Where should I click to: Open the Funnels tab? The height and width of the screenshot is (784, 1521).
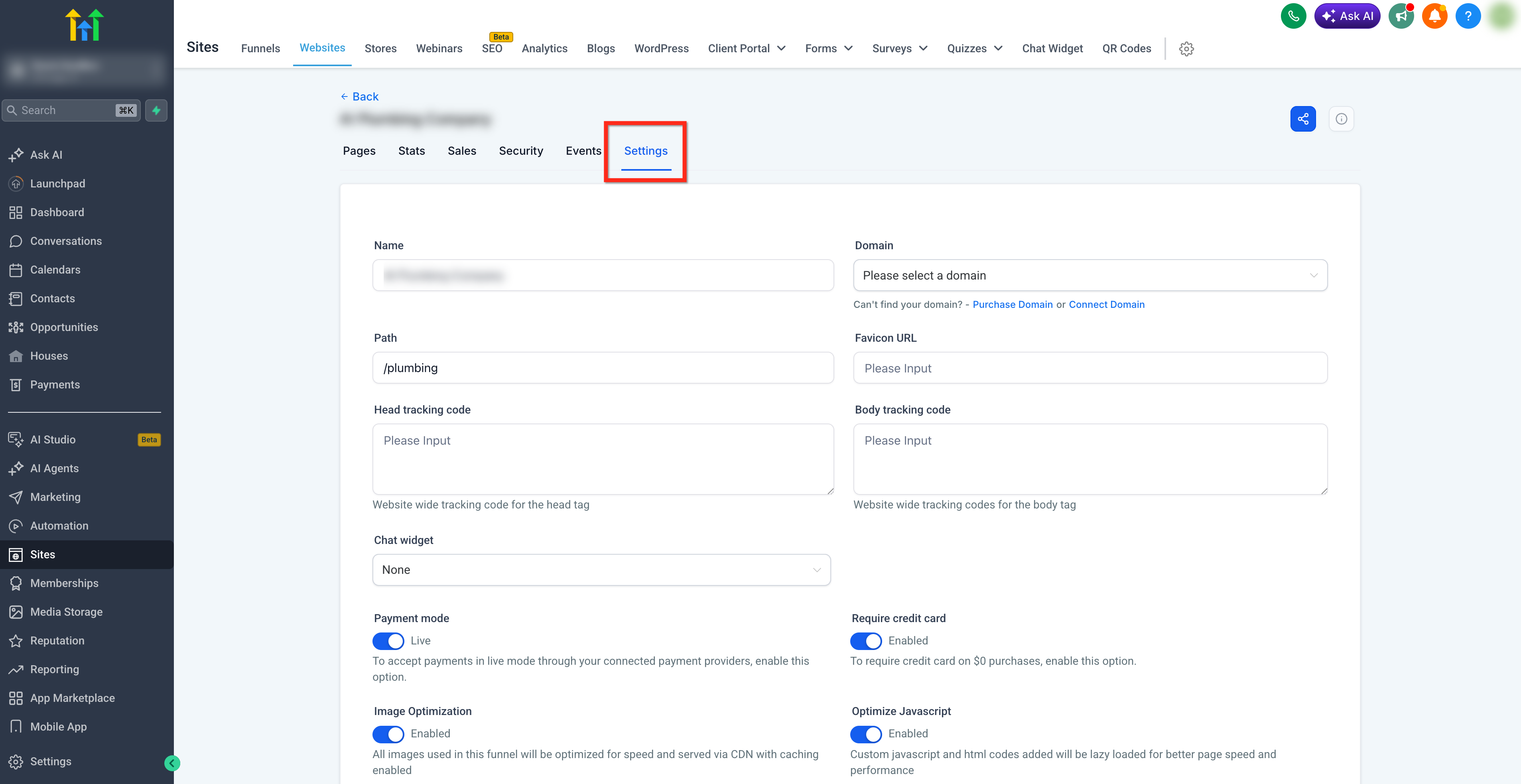pyautogui.click(x=260, y=48)
